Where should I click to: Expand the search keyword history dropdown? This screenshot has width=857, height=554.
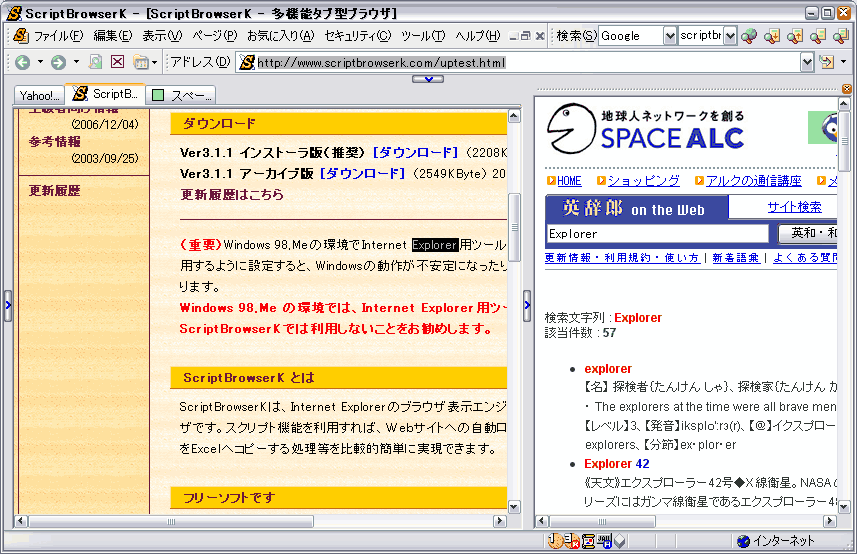(x=730, y=36)
